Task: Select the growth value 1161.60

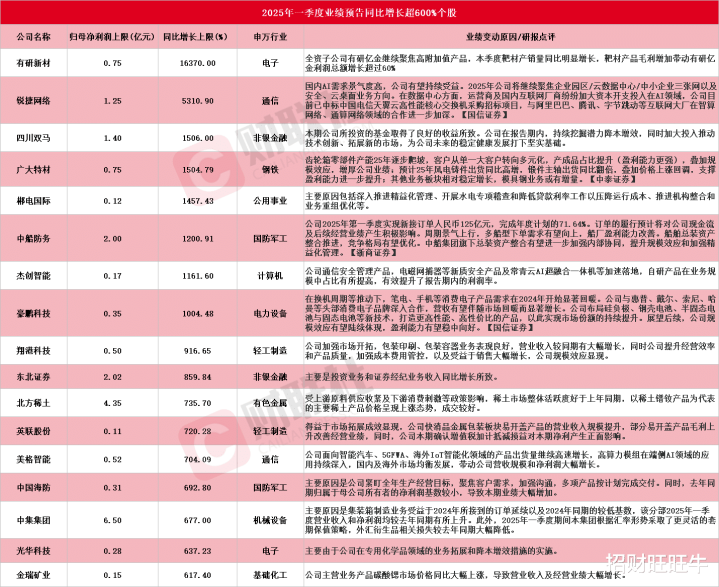Action: pos(198,276)
